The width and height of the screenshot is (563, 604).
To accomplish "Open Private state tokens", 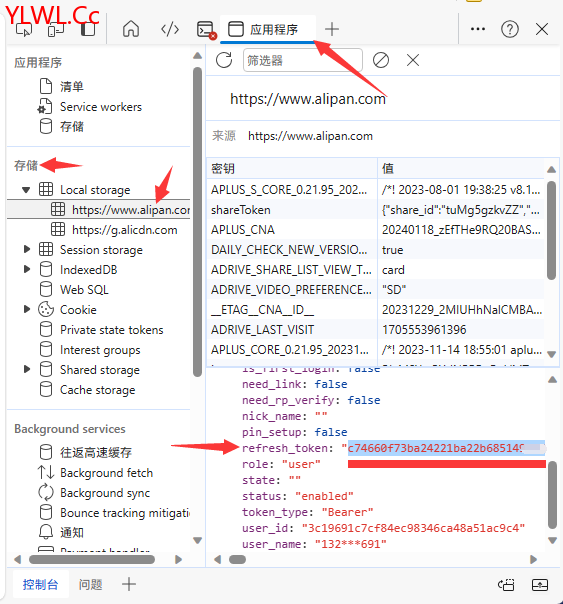I will [111, 330].
